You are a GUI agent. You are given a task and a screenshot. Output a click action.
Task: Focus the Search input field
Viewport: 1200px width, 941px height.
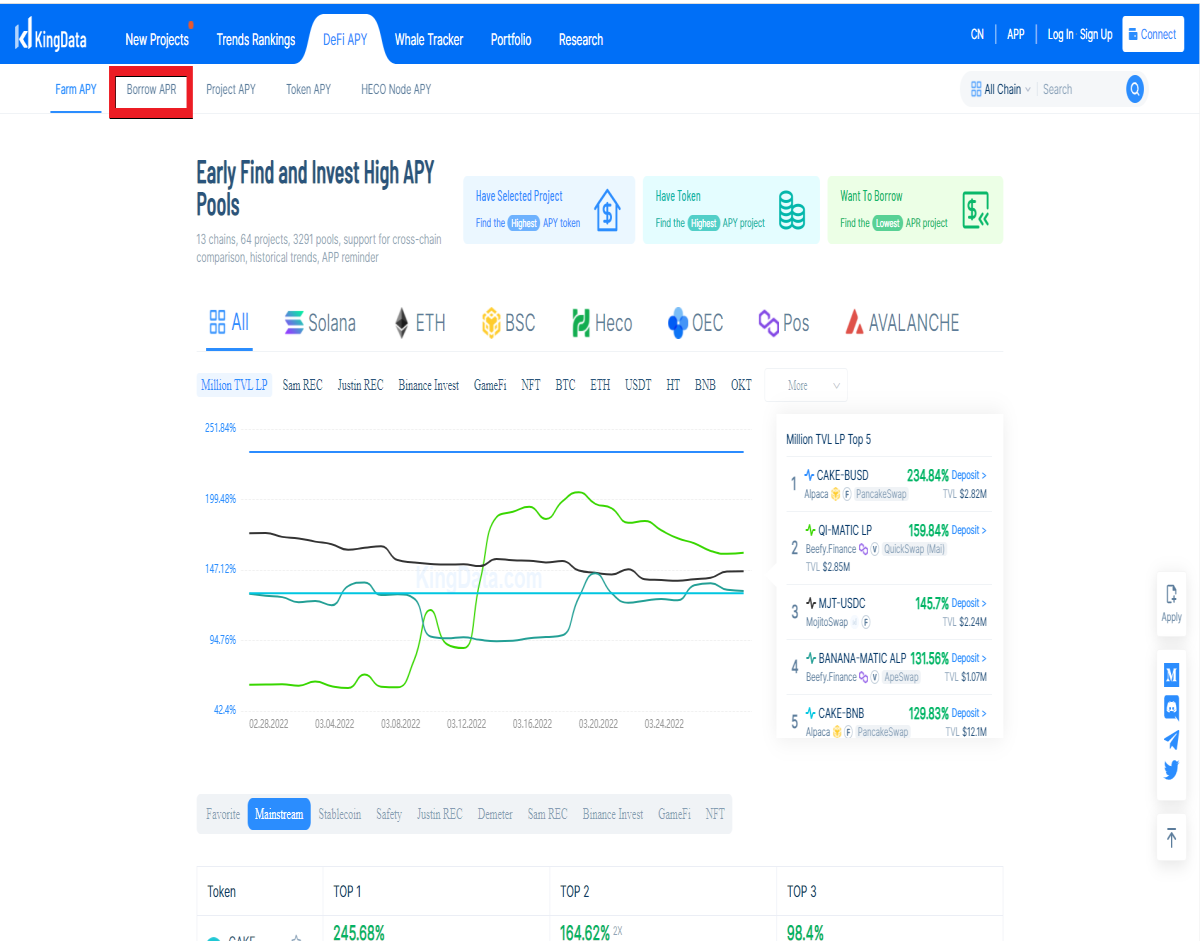pyautogui.click(x=1080, y=89)
